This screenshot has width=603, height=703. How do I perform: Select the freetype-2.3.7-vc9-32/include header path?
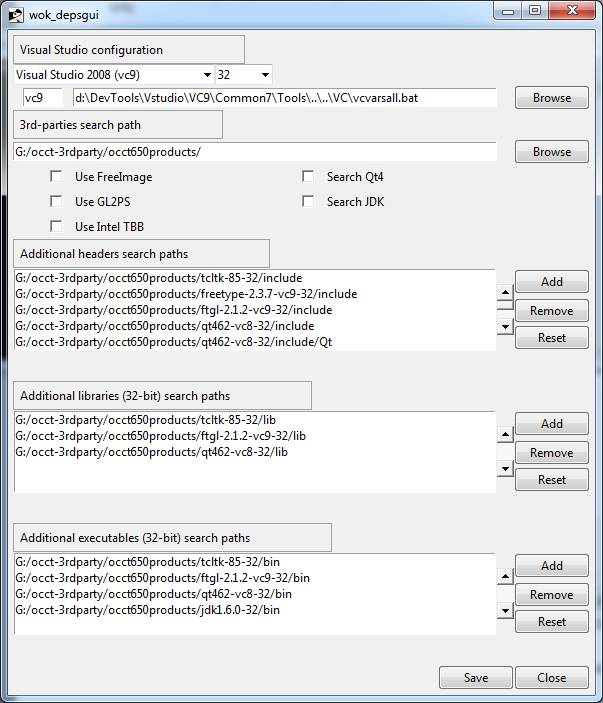(186, 294)
